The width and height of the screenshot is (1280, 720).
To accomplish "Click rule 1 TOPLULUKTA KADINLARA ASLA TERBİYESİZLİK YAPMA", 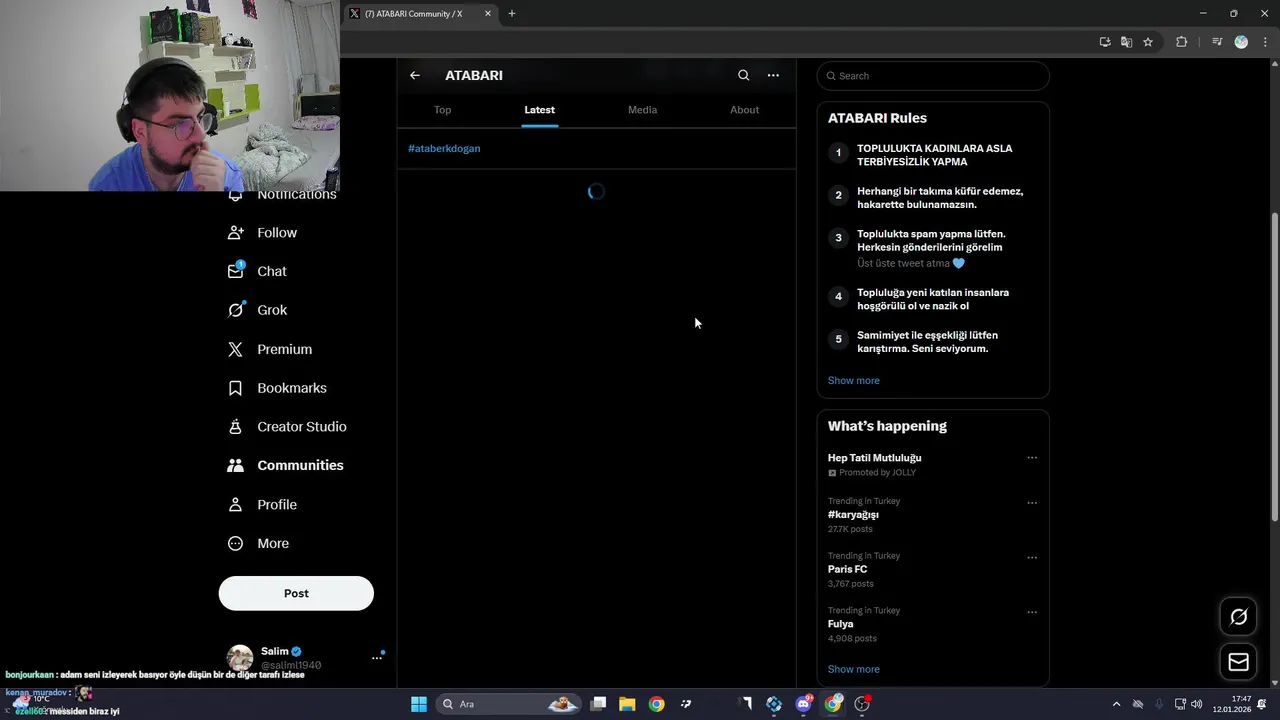I will coord(933,155).
